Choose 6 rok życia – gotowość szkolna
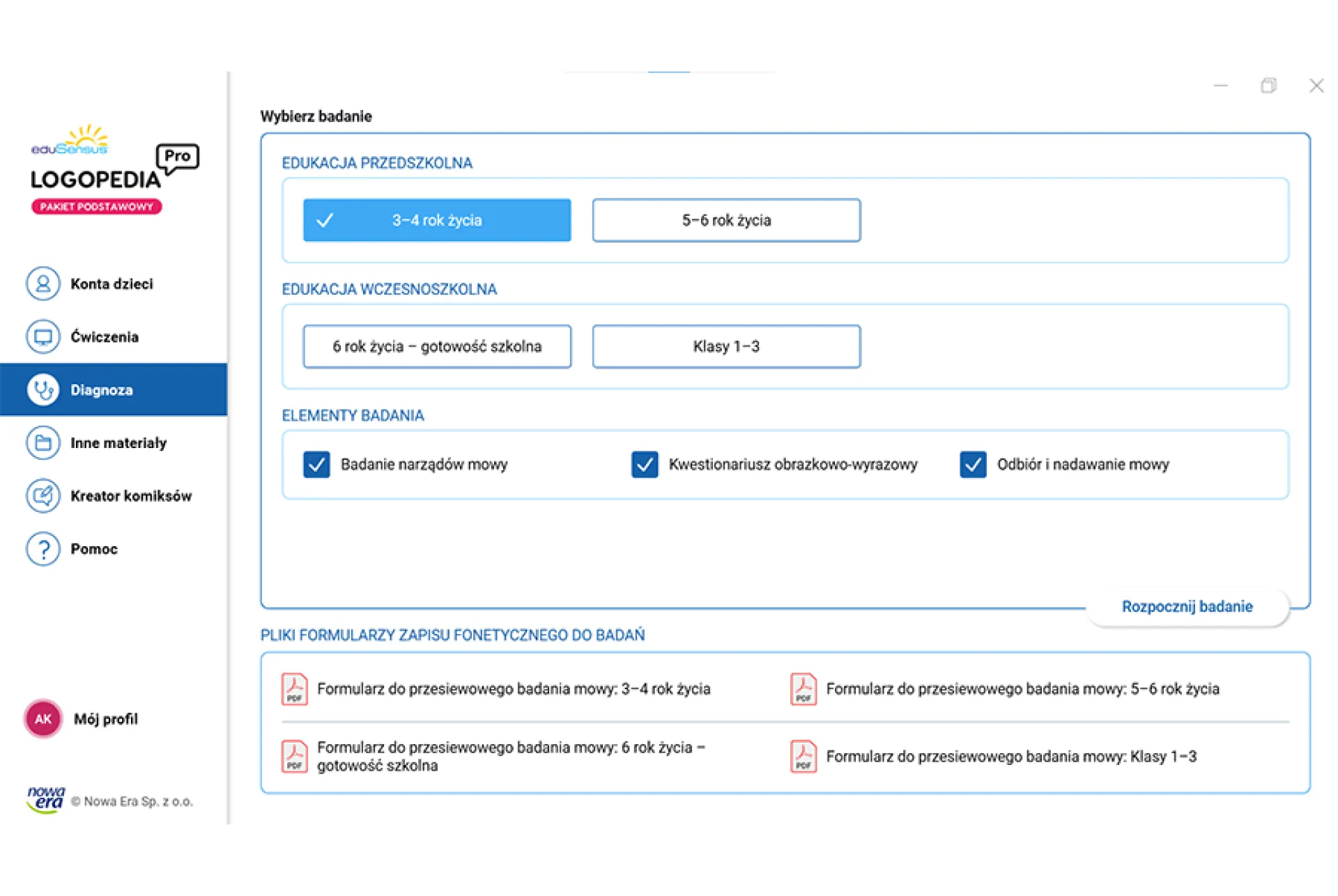1338x896 pixels. coord(437,346)
